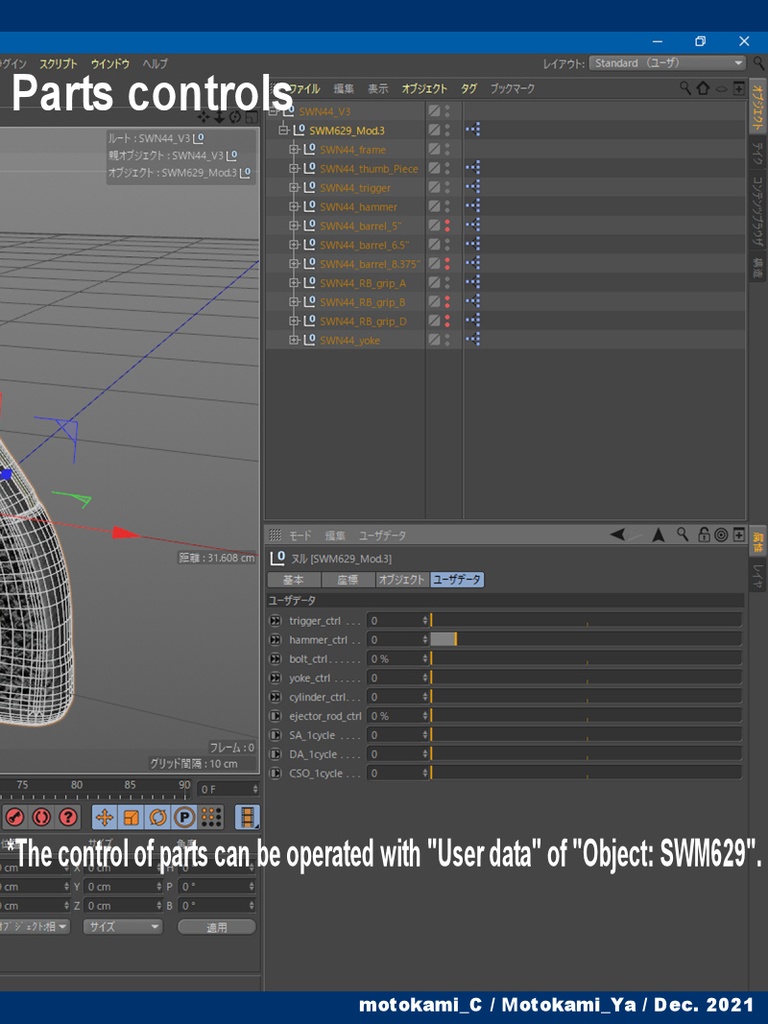This screenshot has width=768, height=1024.
Task: Toggle visibility dots for SWN44_frame
Action: (x=447, y=149)
